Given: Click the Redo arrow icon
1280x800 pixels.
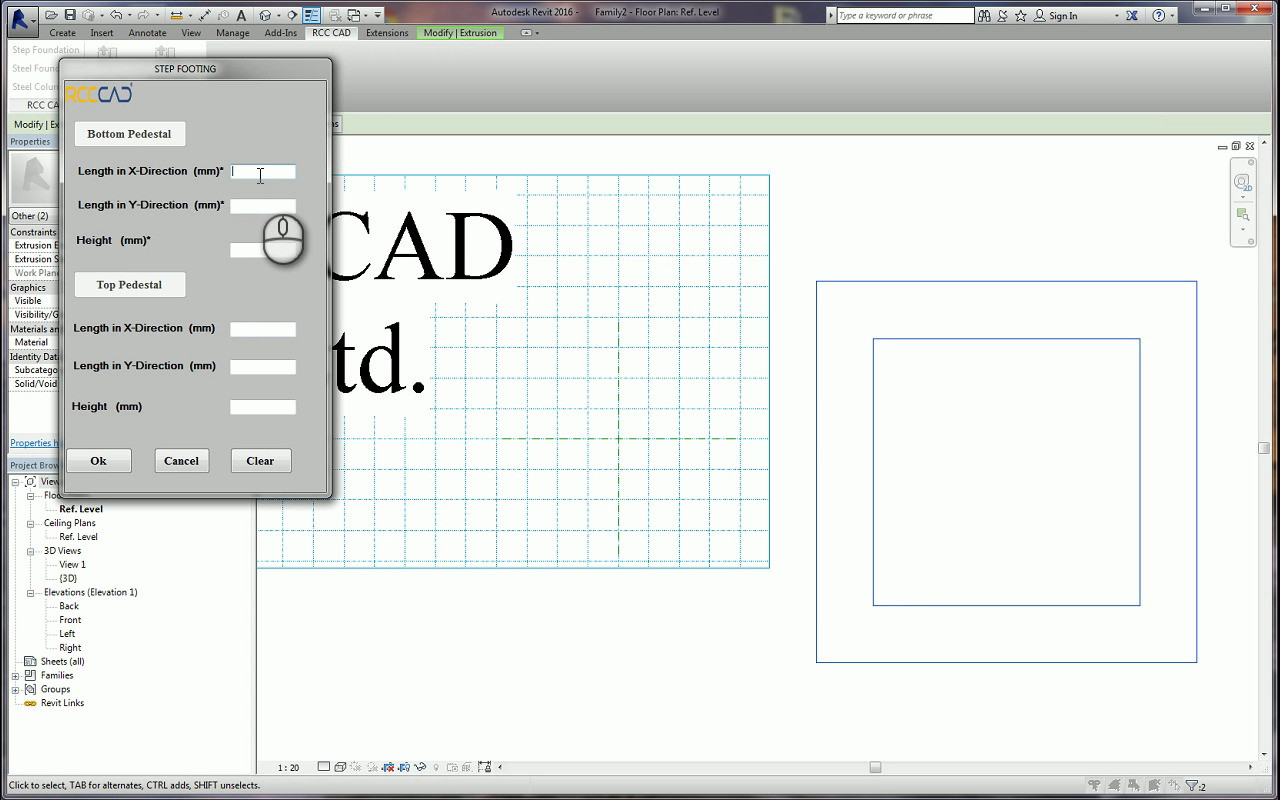Looking at the screenshot, I should pos(144,15).
